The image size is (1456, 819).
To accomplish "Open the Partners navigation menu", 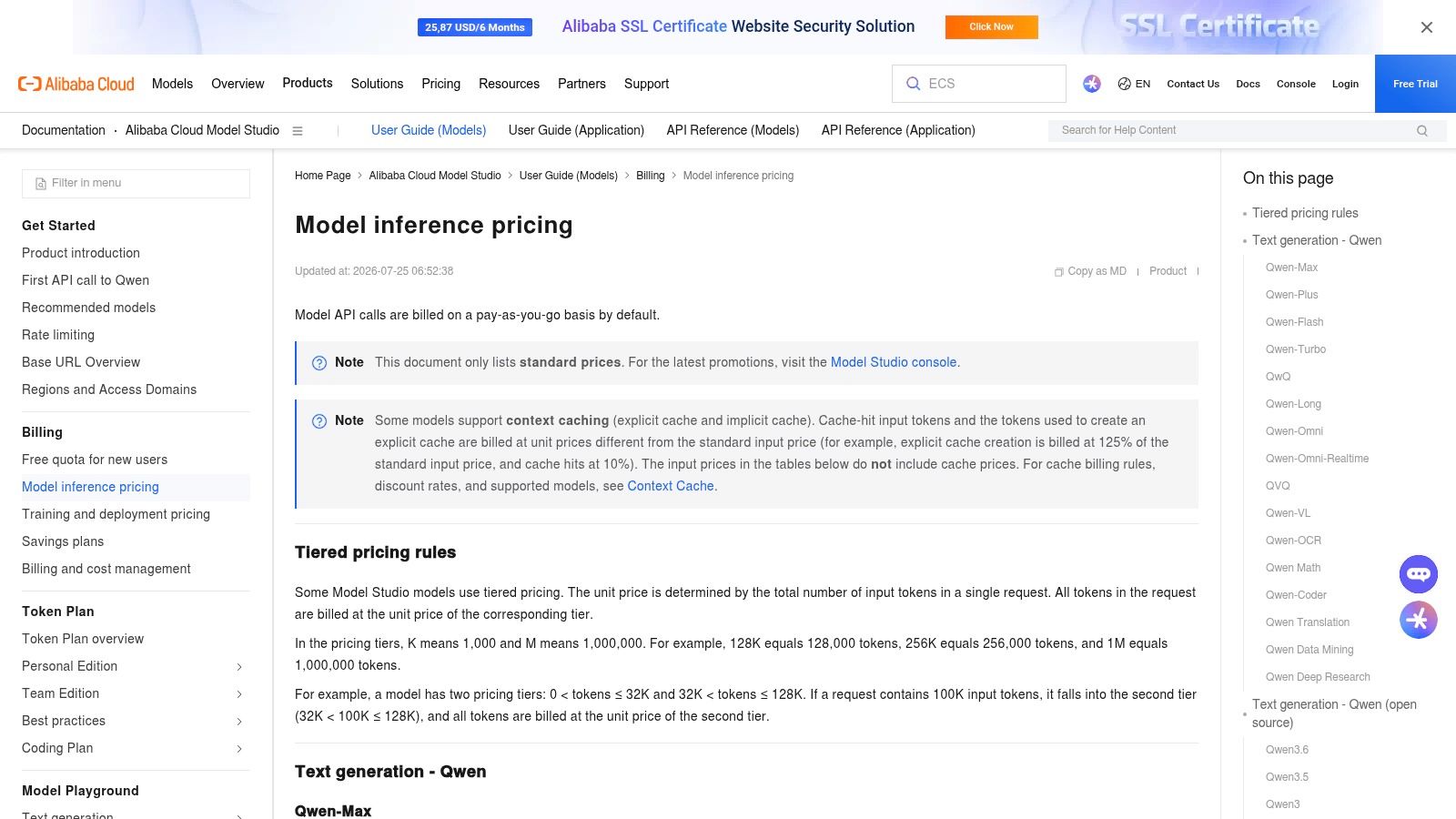I will tap(581, 84).
